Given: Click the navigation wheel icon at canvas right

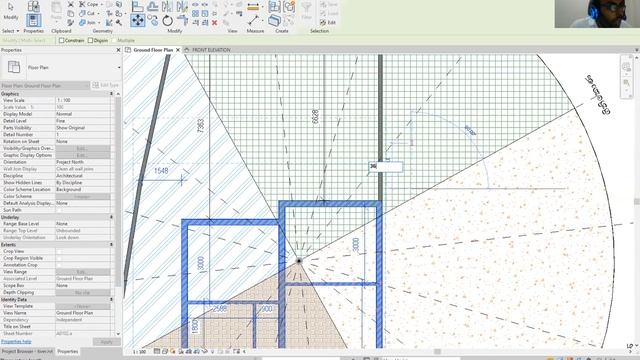Looking at the screenshot, I should [627, 67].
